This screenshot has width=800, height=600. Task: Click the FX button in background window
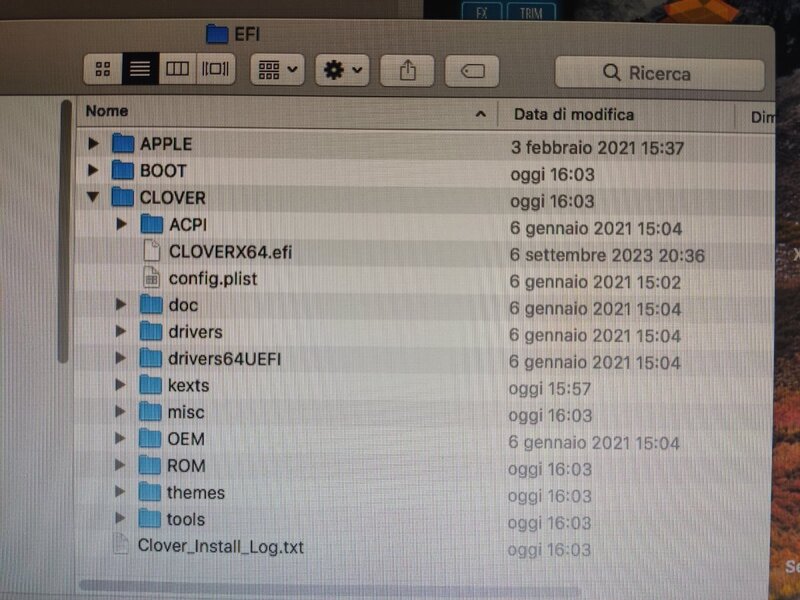pos(482,11)
